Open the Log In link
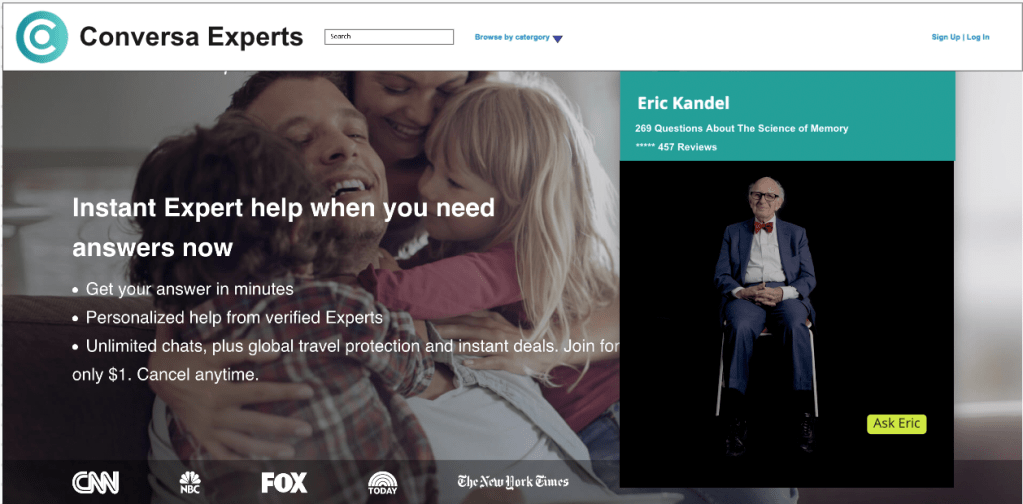The width and height of the screenshot is (1023, 504). click(977, 37)
